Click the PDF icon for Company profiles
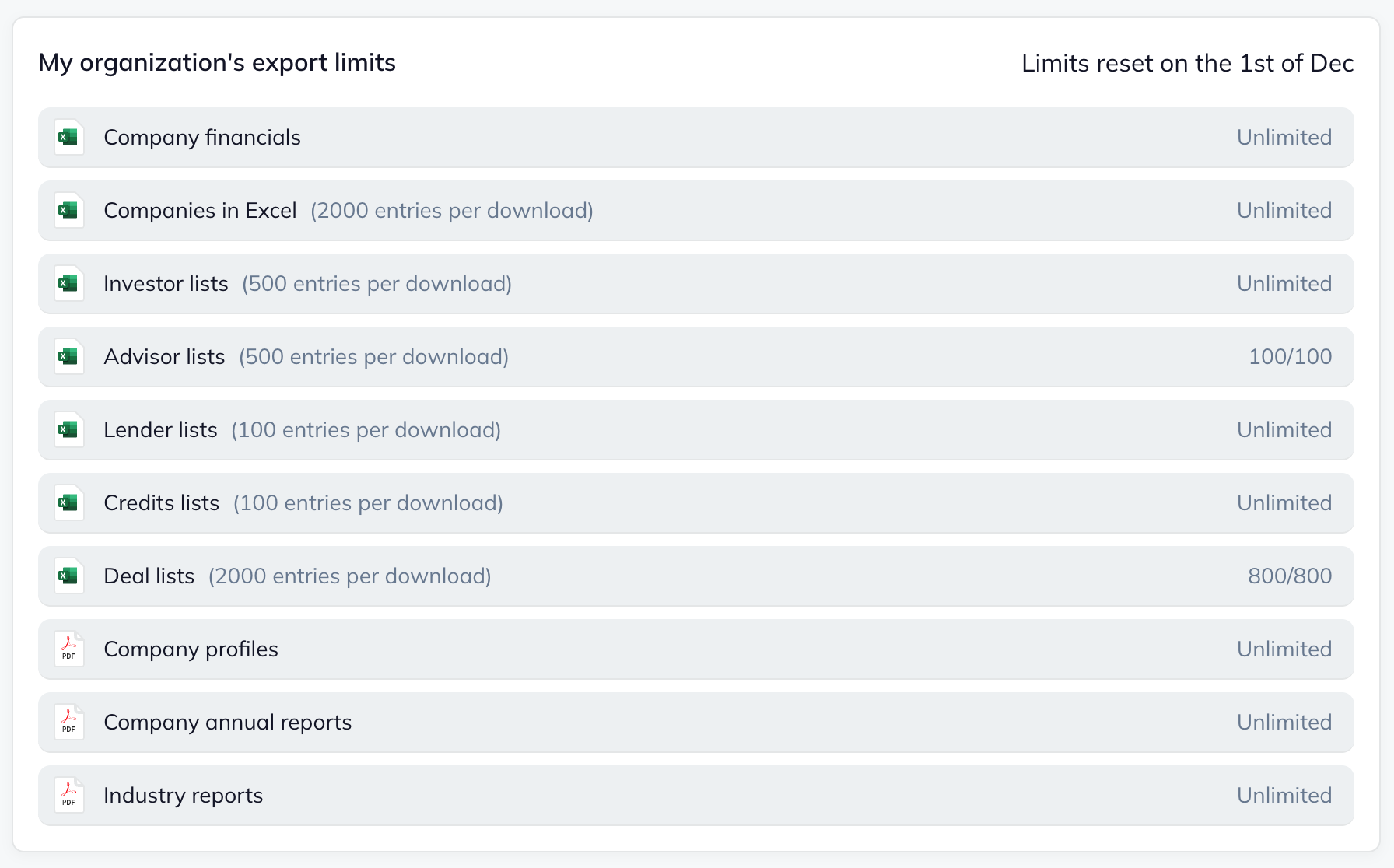Screen dimensions: 1394x868 (x=68, y=649)
